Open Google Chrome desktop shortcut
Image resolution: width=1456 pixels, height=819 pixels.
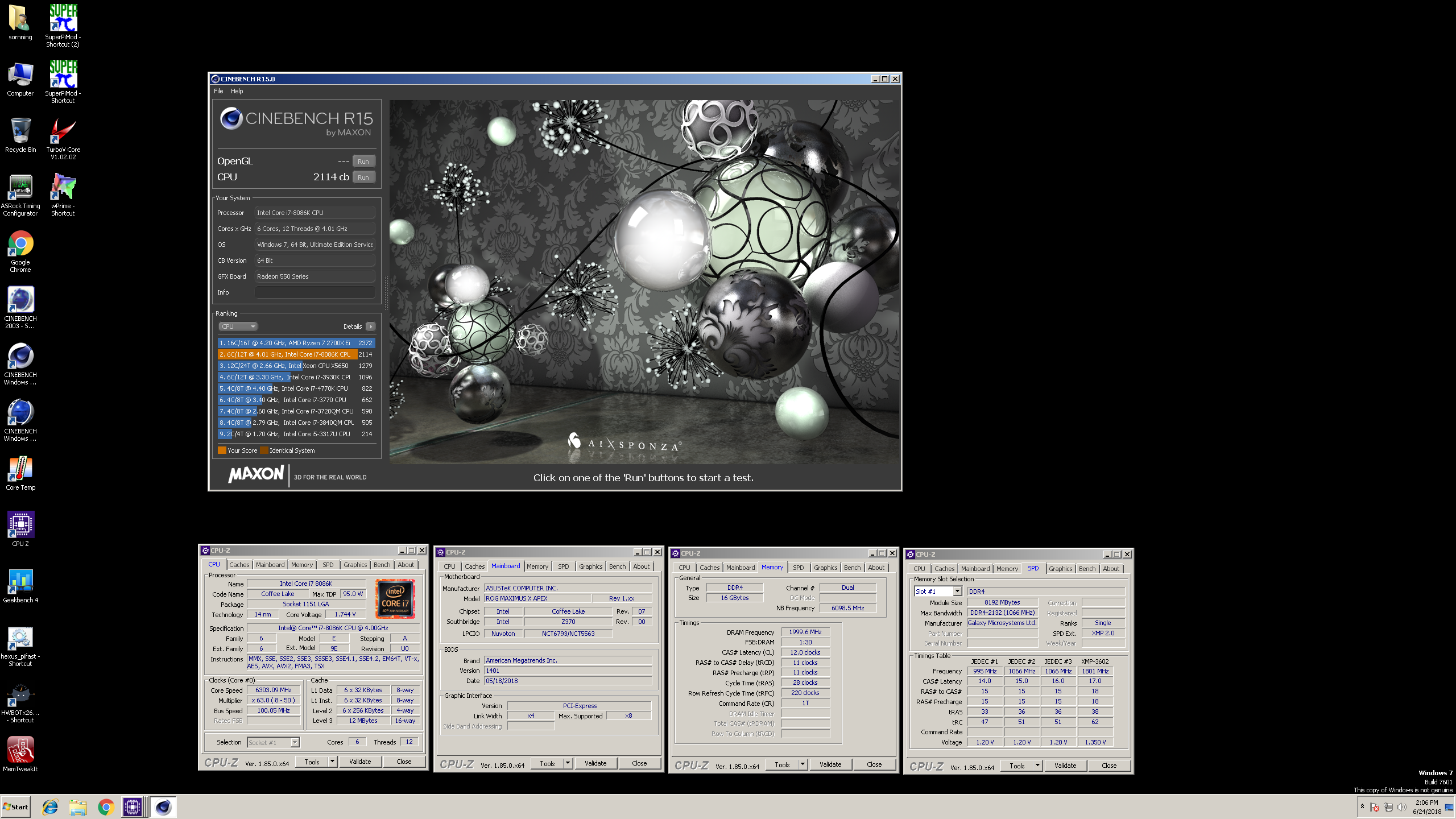tap(20, 251)
